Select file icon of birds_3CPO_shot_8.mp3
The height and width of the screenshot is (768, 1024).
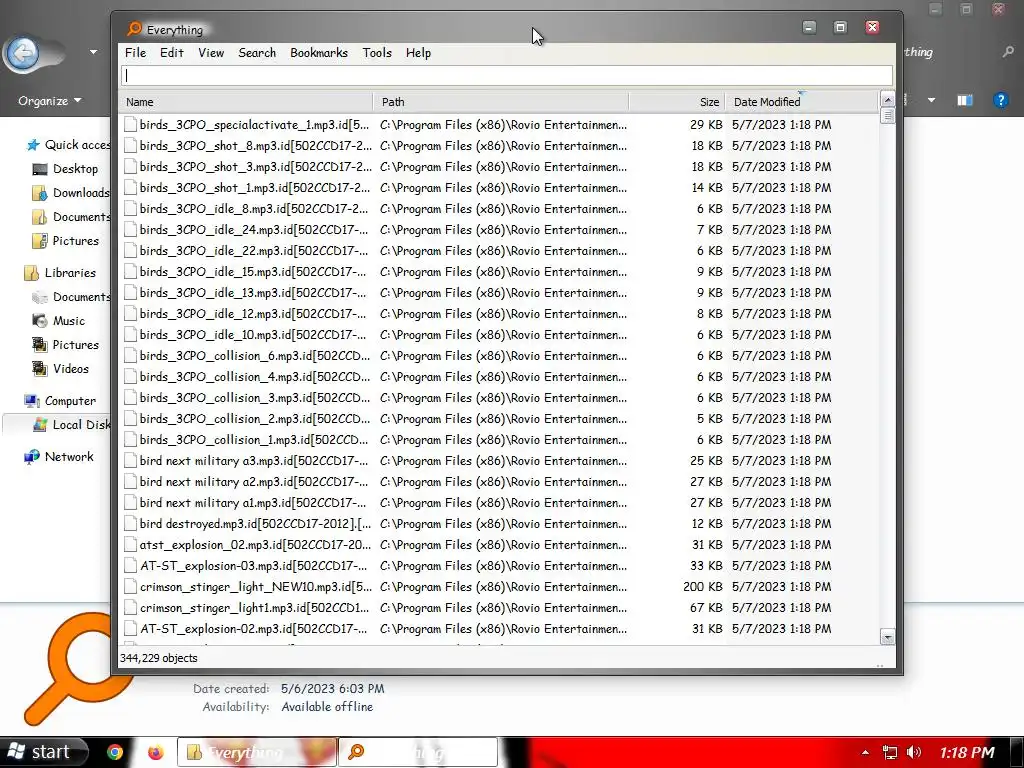[130, 146]
